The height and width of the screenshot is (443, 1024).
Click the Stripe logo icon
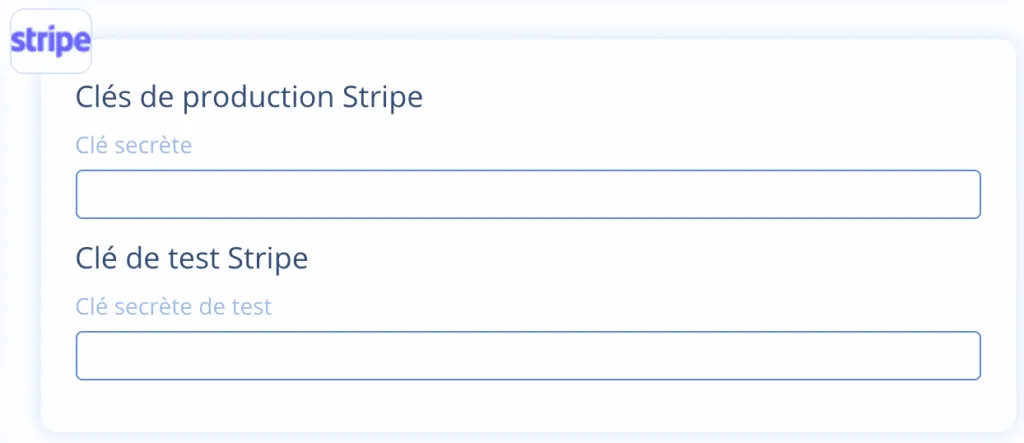51,42
